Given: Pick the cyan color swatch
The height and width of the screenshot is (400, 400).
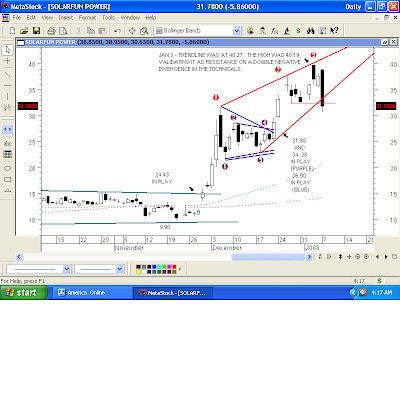Looking at the screenshot, I should point(160,267).
